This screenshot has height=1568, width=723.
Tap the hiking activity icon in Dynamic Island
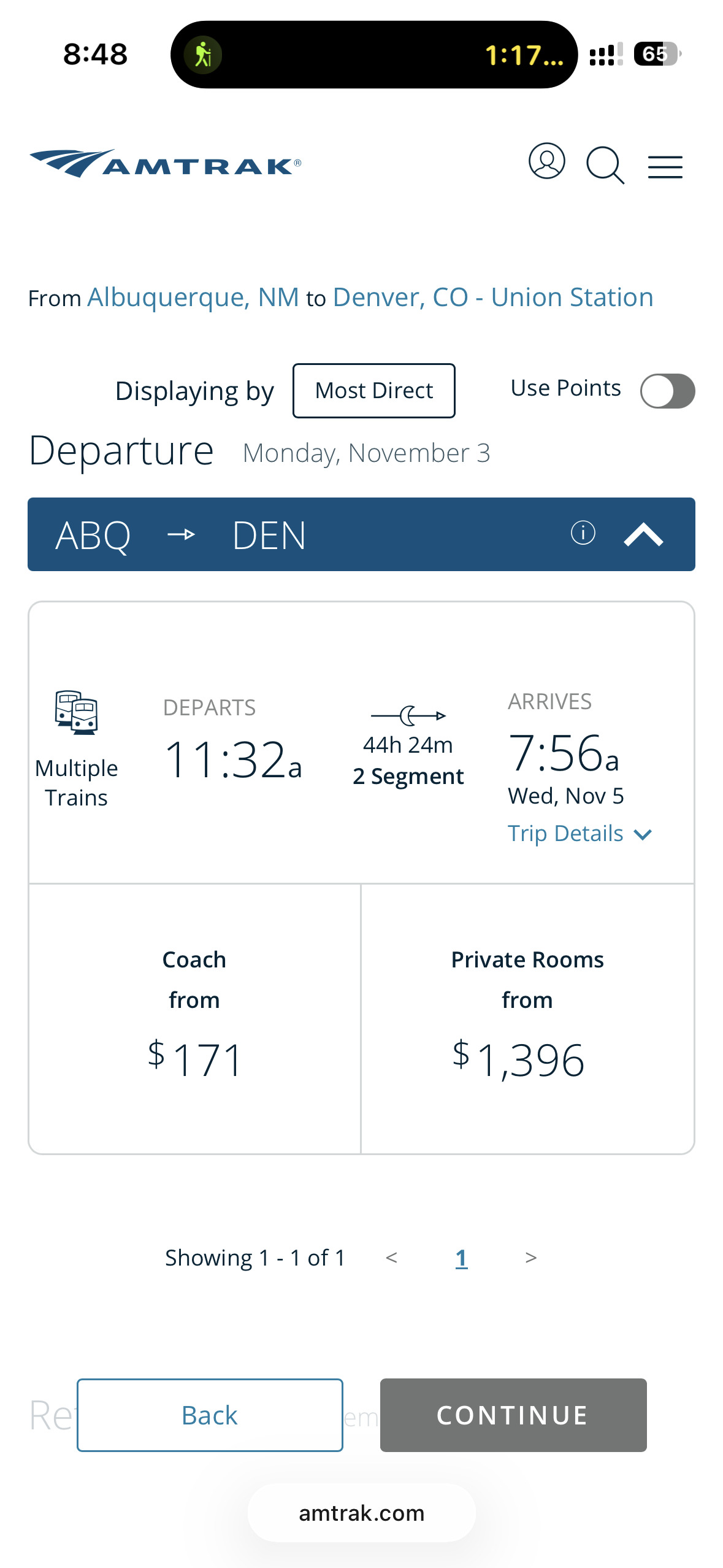[x=203, y=55]
